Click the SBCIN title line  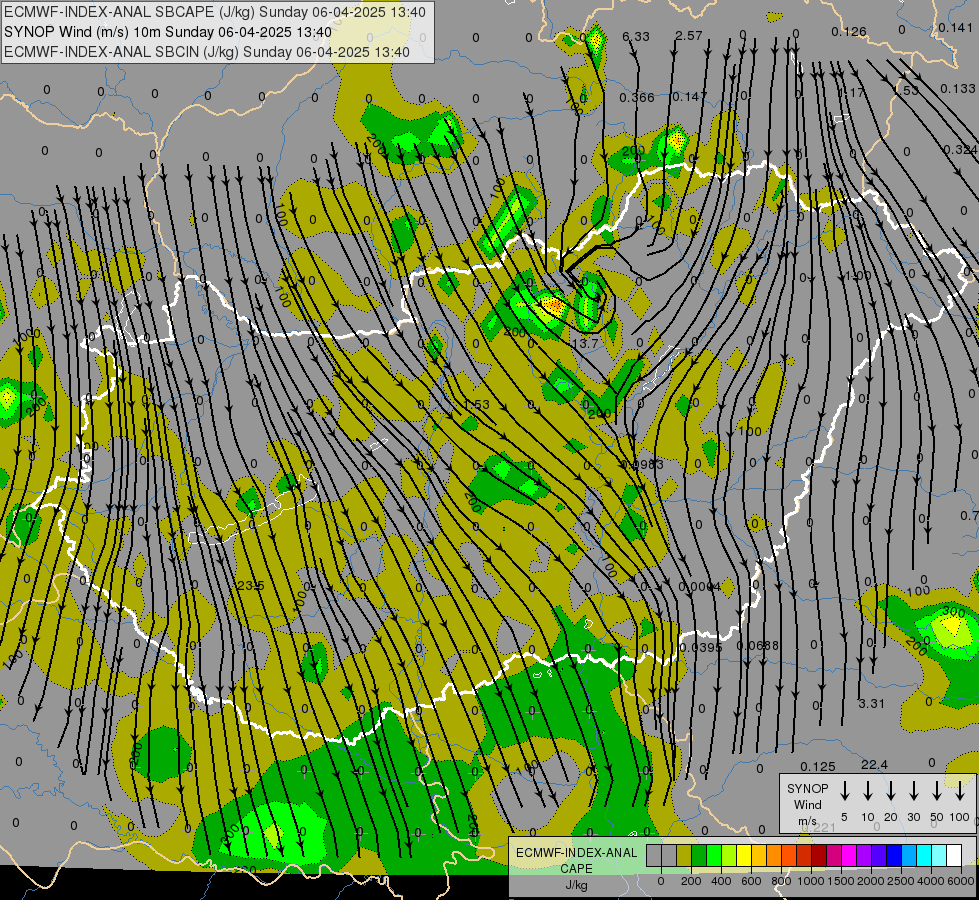(x=207, y=52)
